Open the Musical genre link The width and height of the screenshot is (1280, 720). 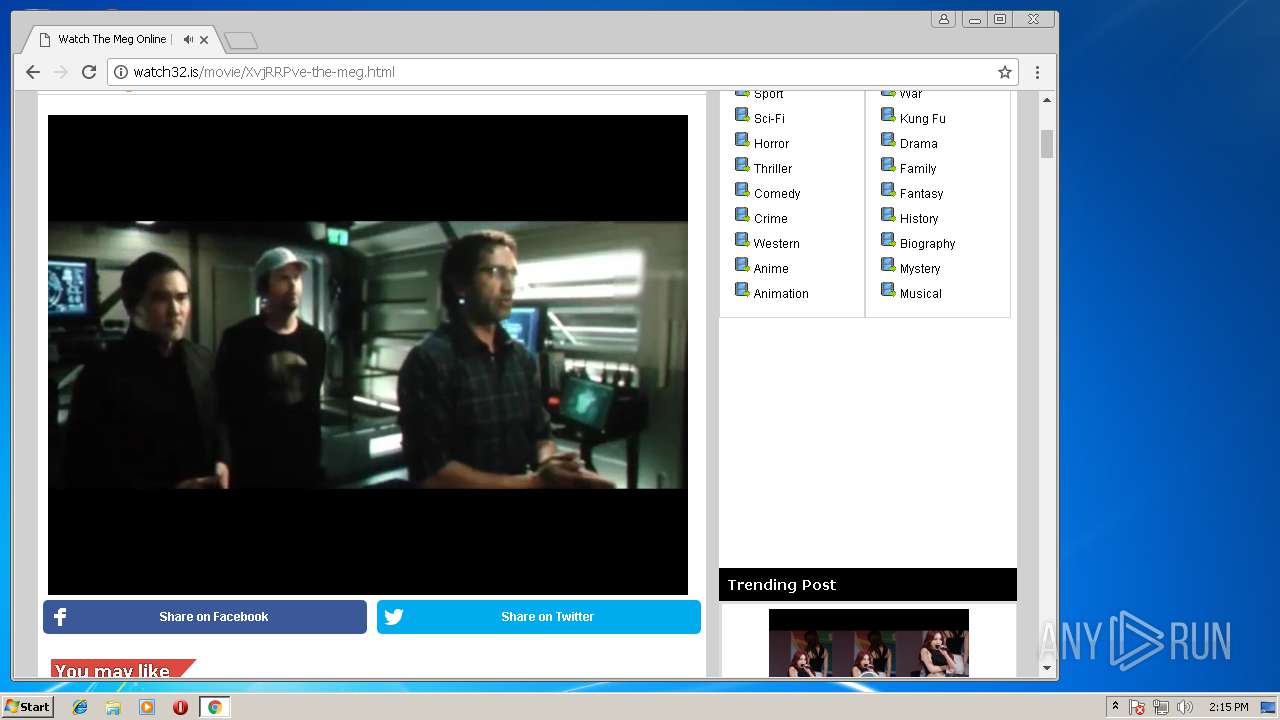pos(921,294)
